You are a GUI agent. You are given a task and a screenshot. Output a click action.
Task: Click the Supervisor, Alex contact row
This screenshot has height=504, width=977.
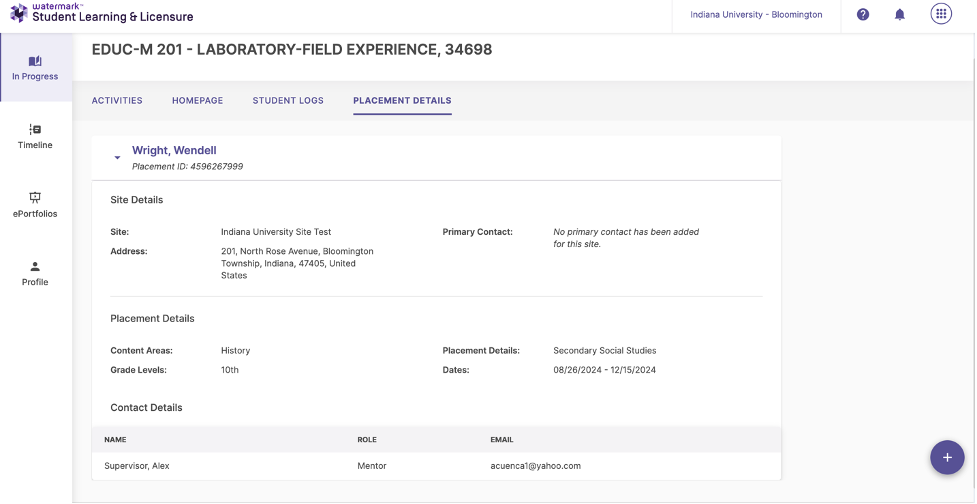coord(138,466)
